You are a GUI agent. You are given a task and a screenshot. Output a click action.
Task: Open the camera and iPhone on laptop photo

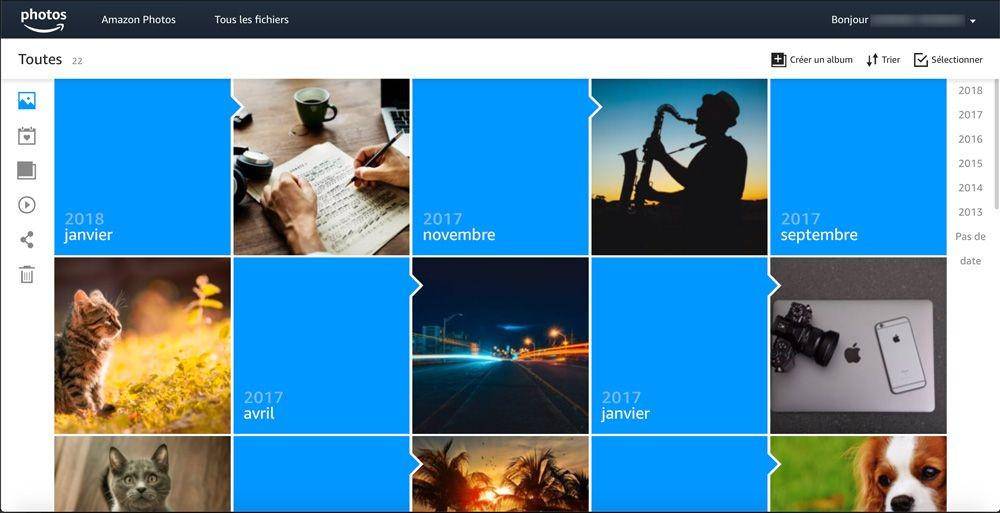pyautogui.click(x=858, y=346)
